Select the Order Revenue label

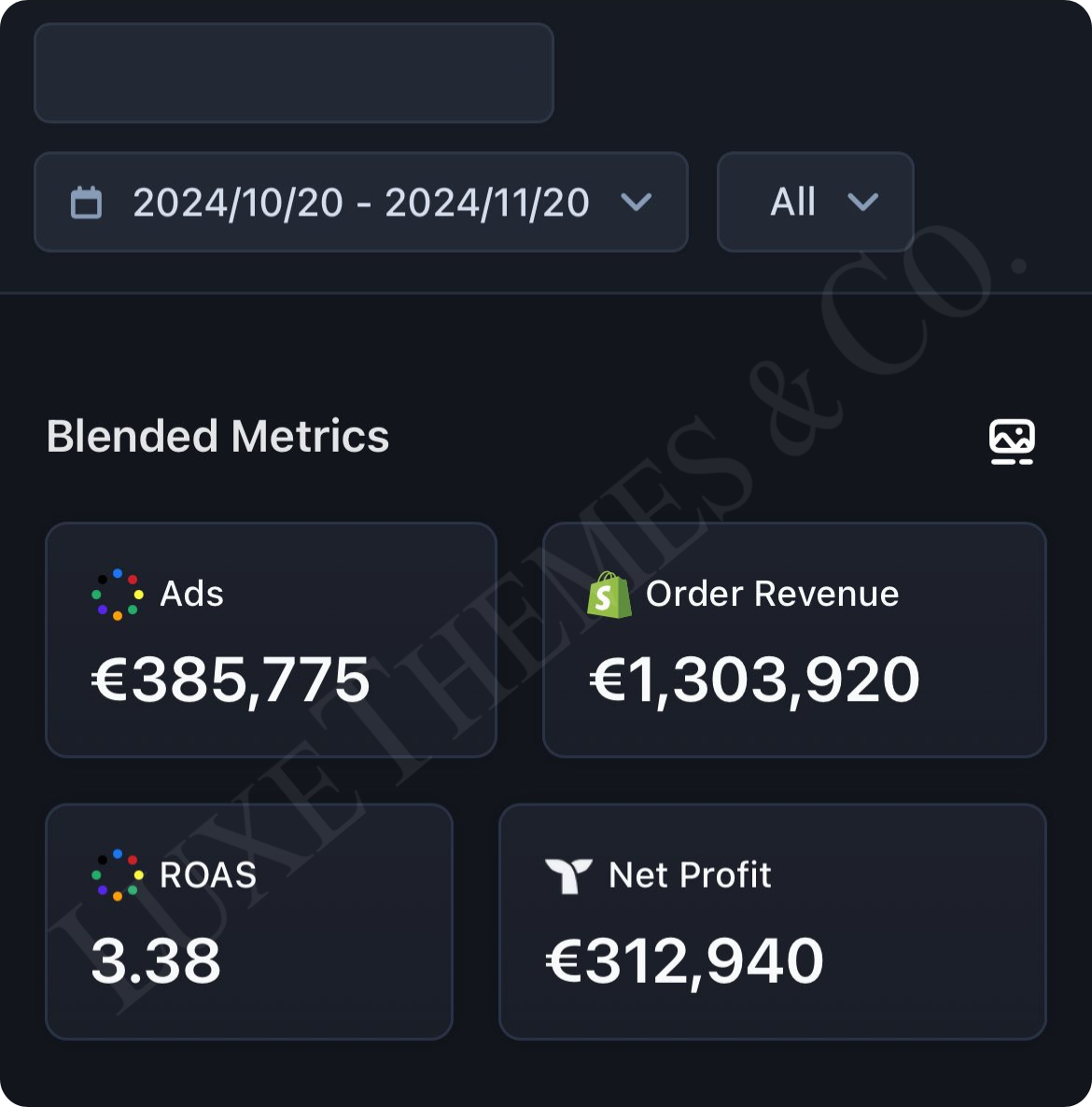pyautogui.click(x=772, y=595)
